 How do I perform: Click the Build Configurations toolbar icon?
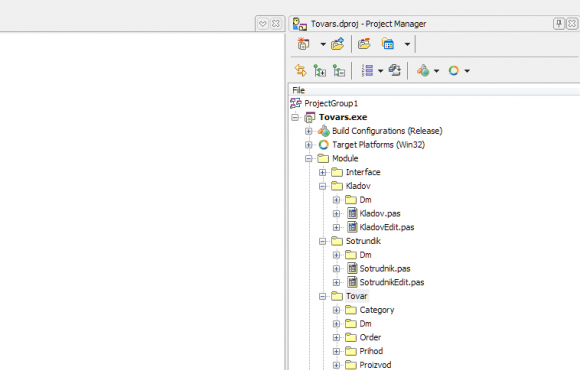(423, 70)
